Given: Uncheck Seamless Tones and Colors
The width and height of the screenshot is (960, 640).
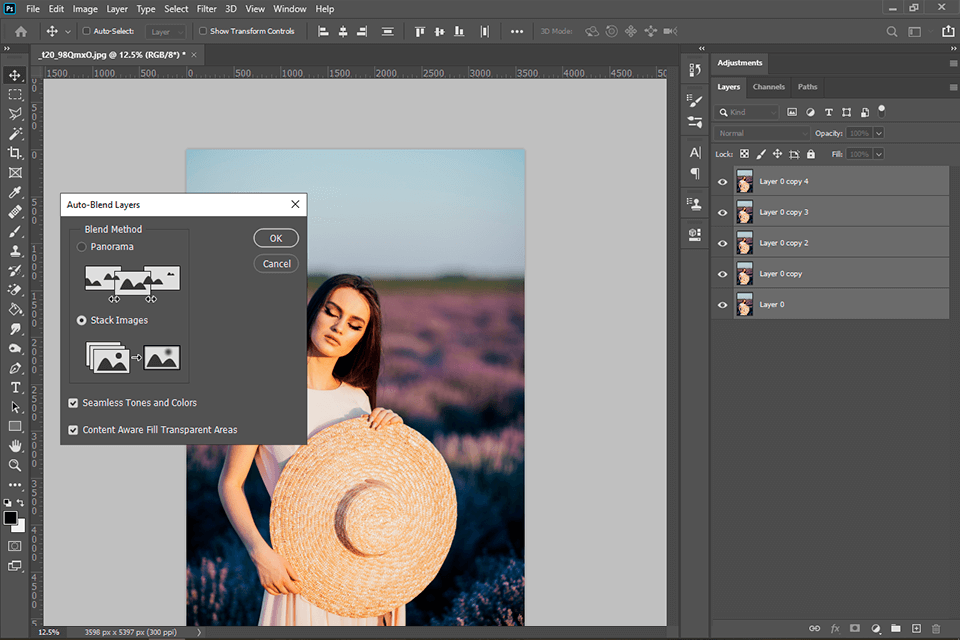Looking at the screenshot, I should coord(73,403).
